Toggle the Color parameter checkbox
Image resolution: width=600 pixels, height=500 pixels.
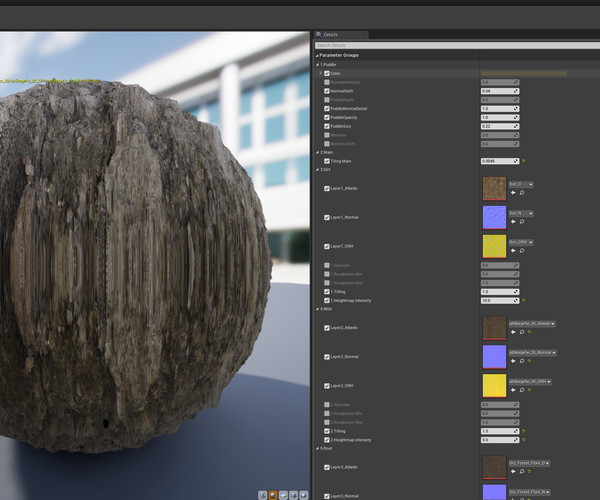click(x=327, y=73)
